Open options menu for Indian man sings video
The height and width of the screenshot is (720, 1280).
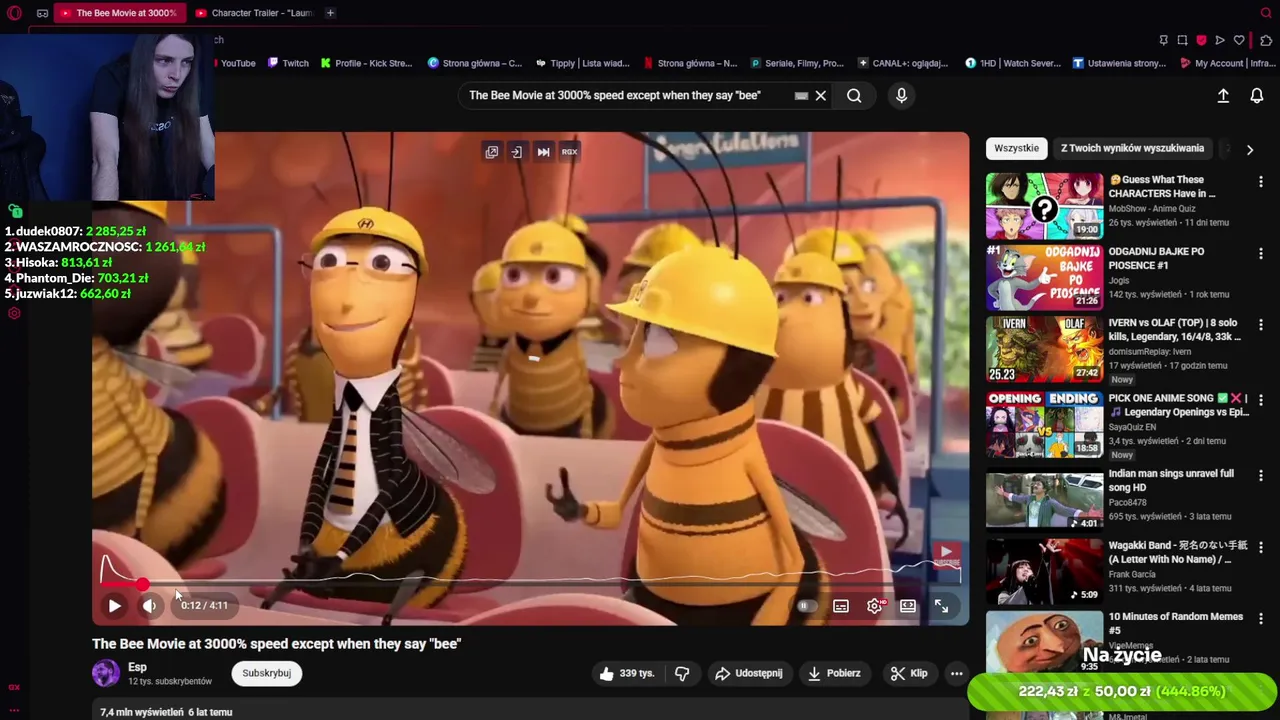click(1260, 476)
